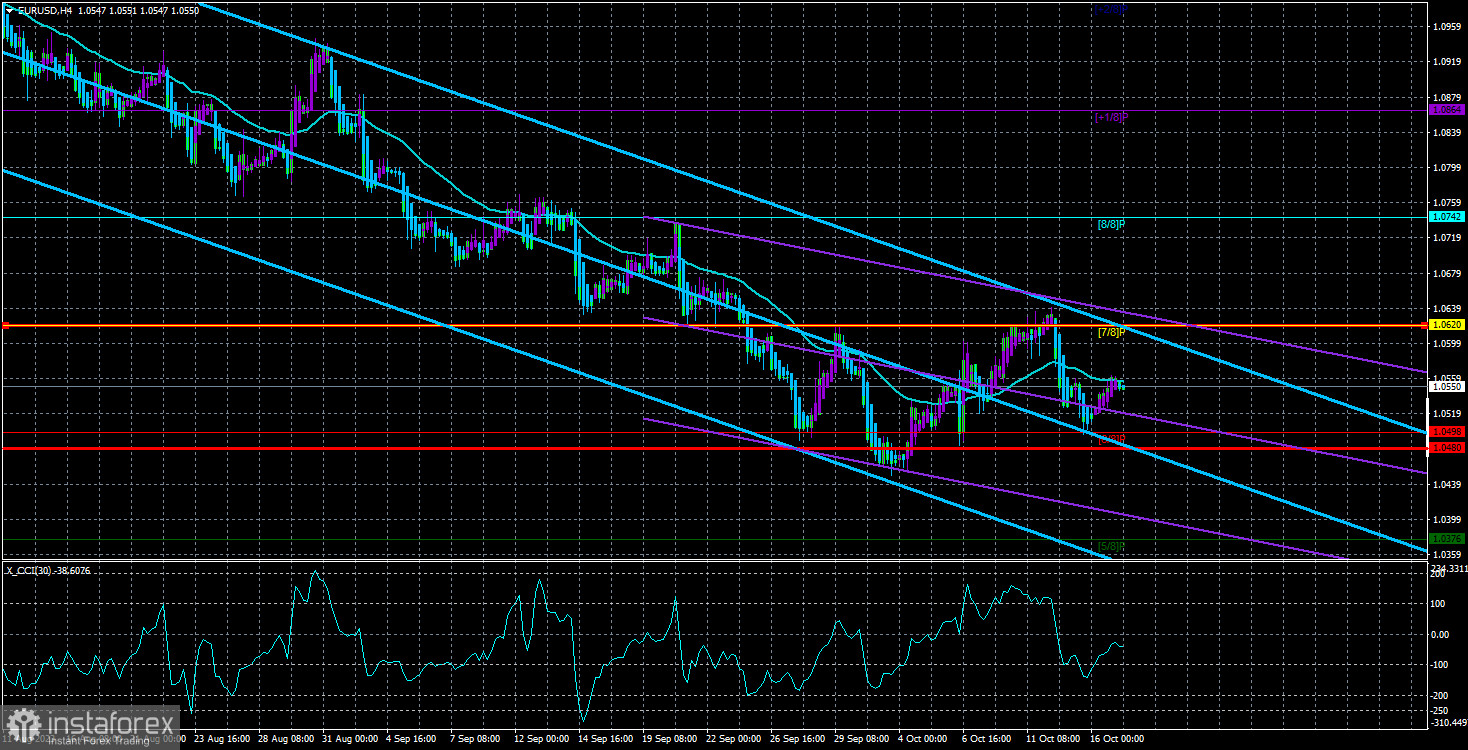1468x750 pixels.
Task: Click the 1.0480 red level tag
Action: 1447,448
